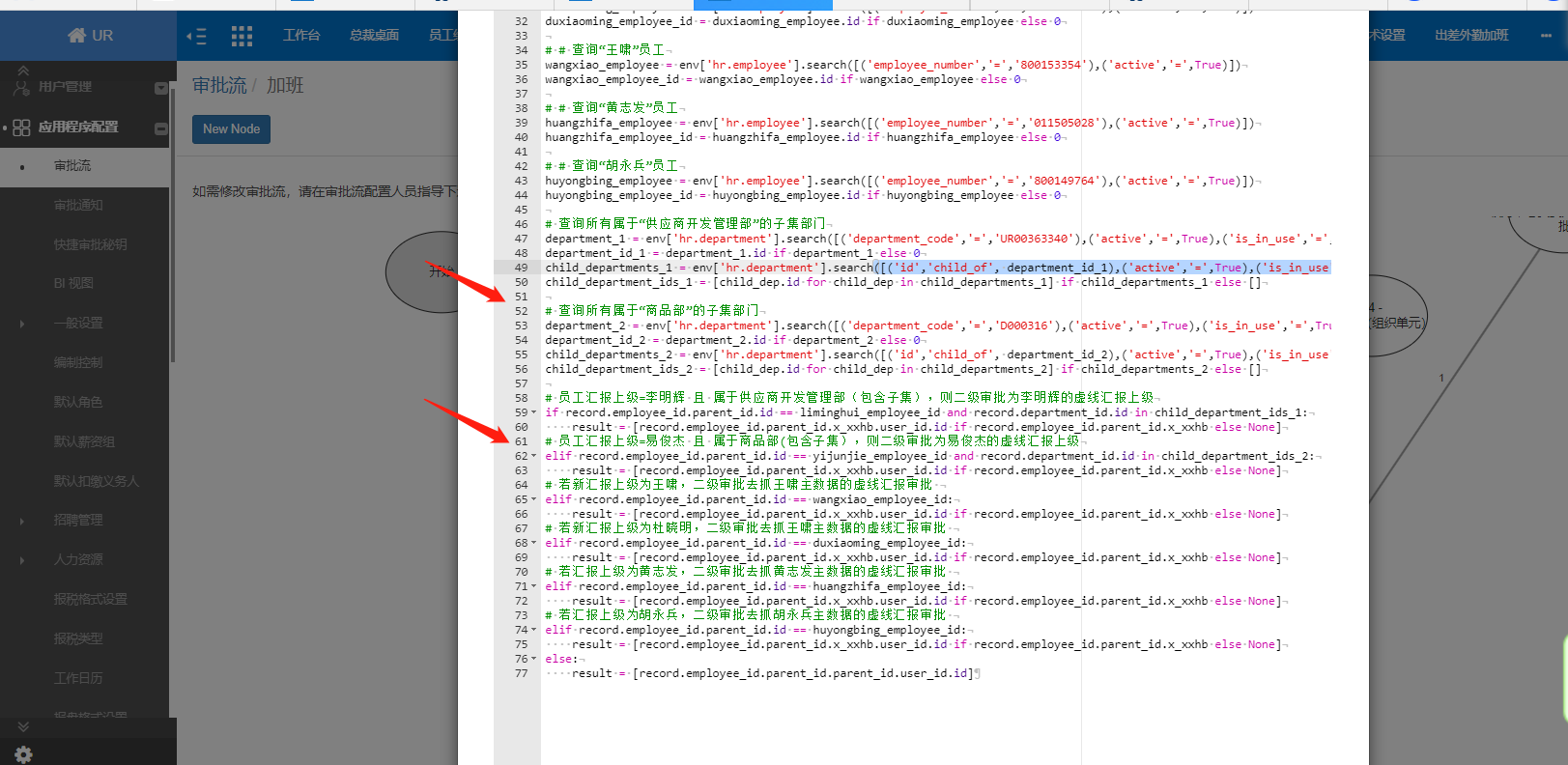The height and width of the screenshot is (765, 1568).
Task: Toggle the 用户管理 section collapse button
Action: click(160, 88)
